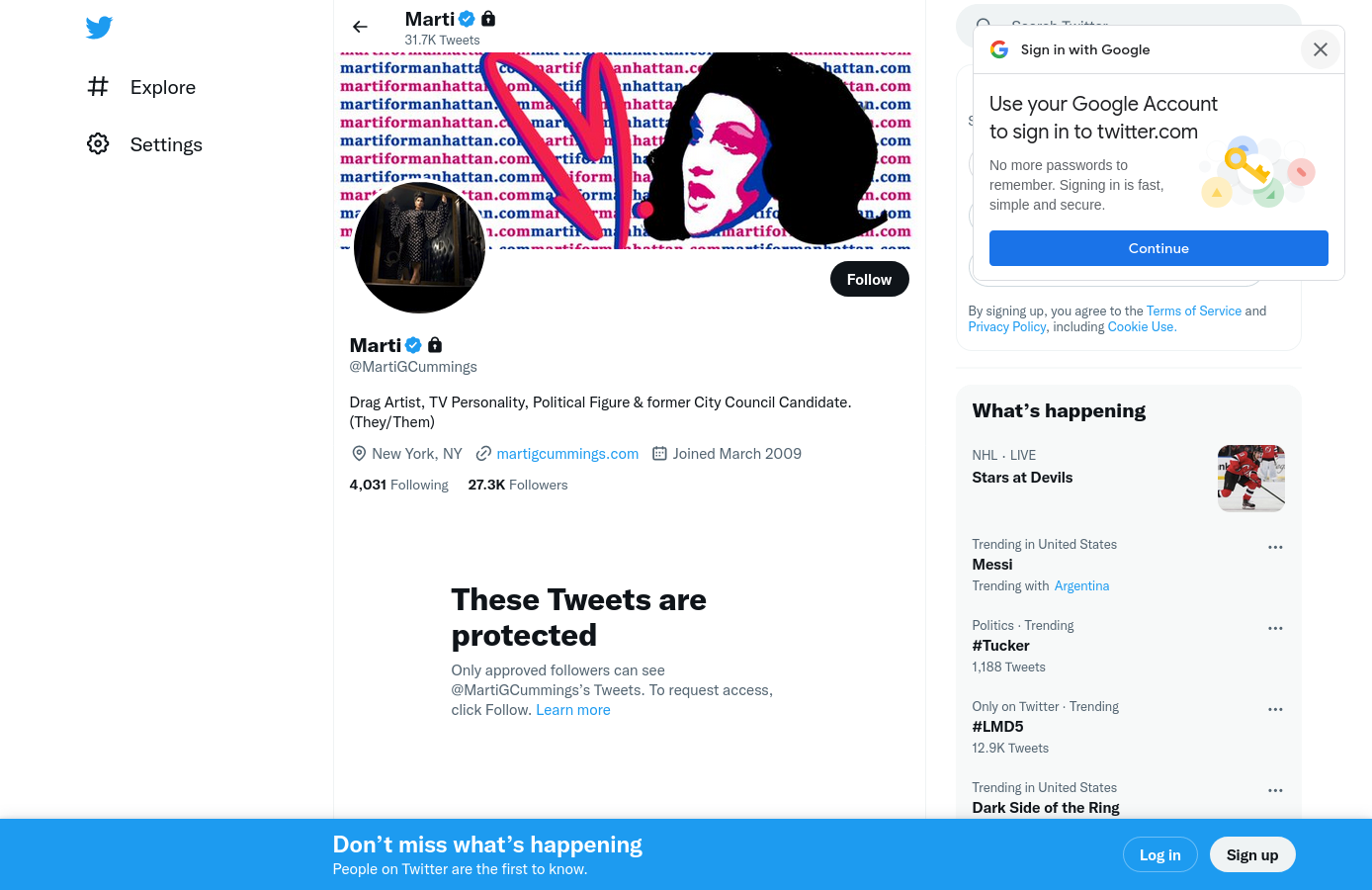Open Explore via the hashtag icon
This screenshot has height=890, width=1372.
coord(98,87)
